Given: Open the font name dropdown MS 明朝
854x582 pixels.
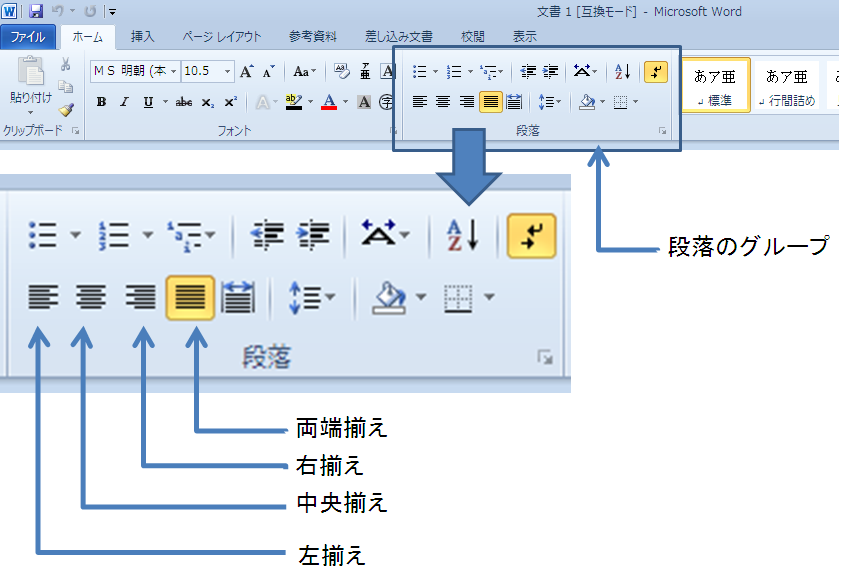Looking at the screenshot, I should coord(135,71).
